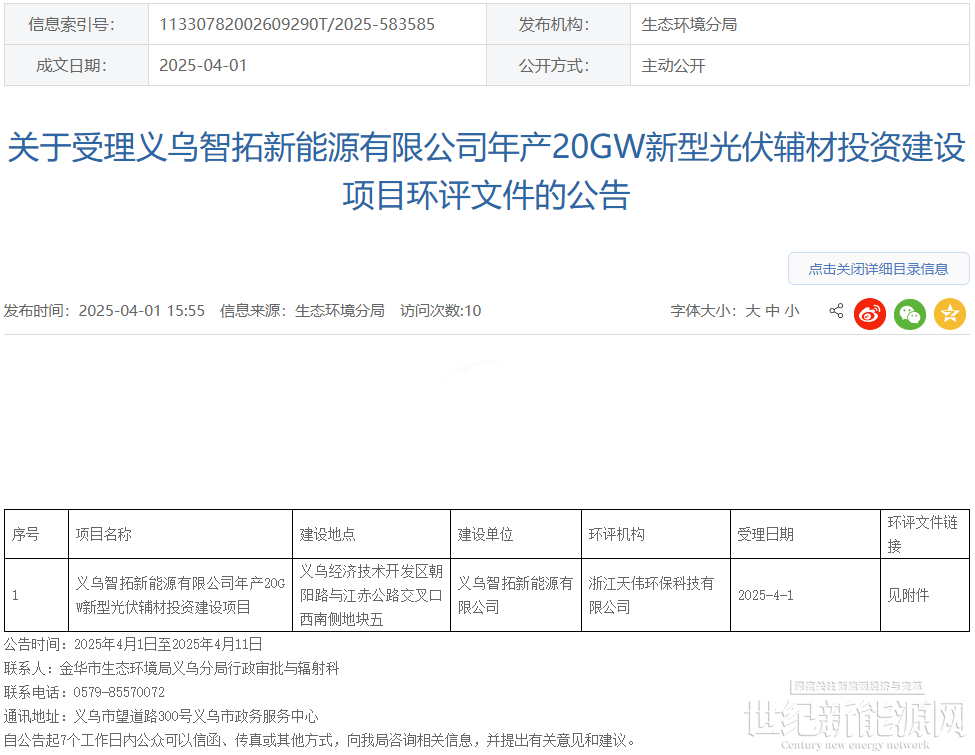975x755 pixels.
Task: Click the yellow QQ Zone star icon
Action: tap(949, 314)
